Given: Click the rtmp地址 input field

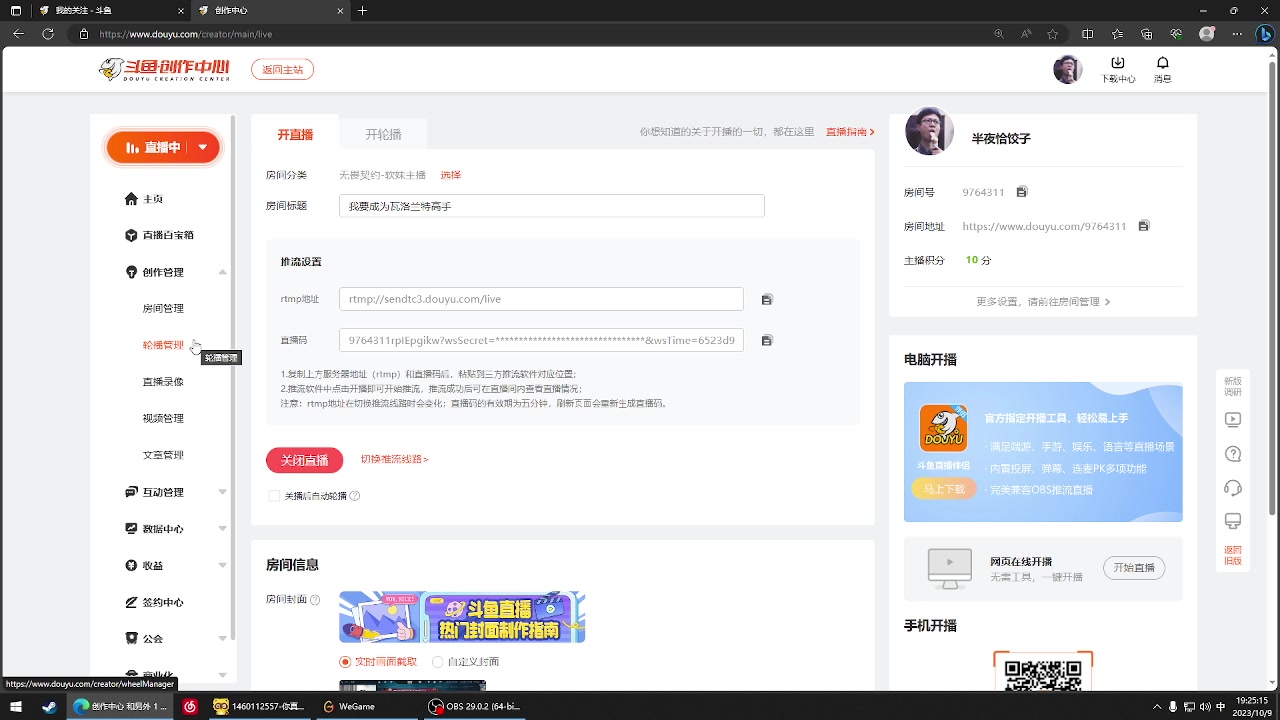Looking at the screenshot, I should 541,299.
